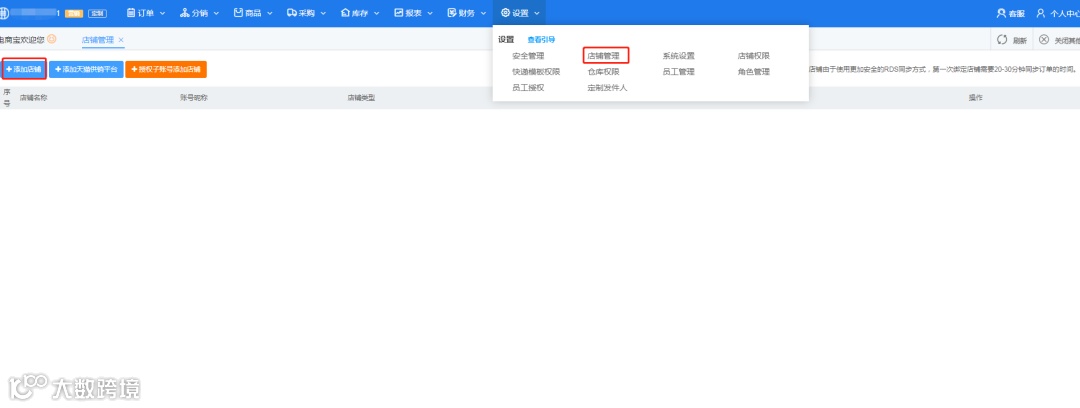Click the 添加店铺 button
This screenshot has width=1080, height=408.
pyautogui.click(x=23, y=69)
